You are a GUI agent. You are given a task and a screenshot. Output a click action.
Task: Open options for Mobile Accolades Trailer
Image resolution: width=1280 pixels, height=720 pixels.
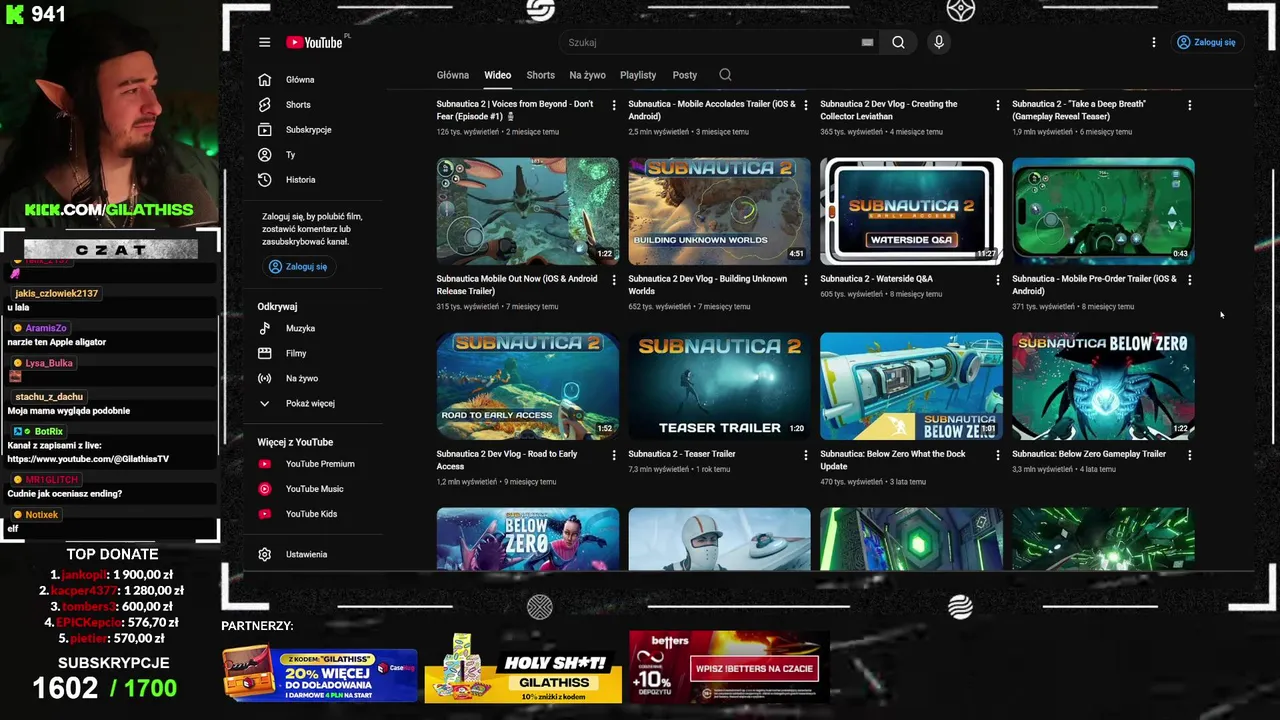806,105
